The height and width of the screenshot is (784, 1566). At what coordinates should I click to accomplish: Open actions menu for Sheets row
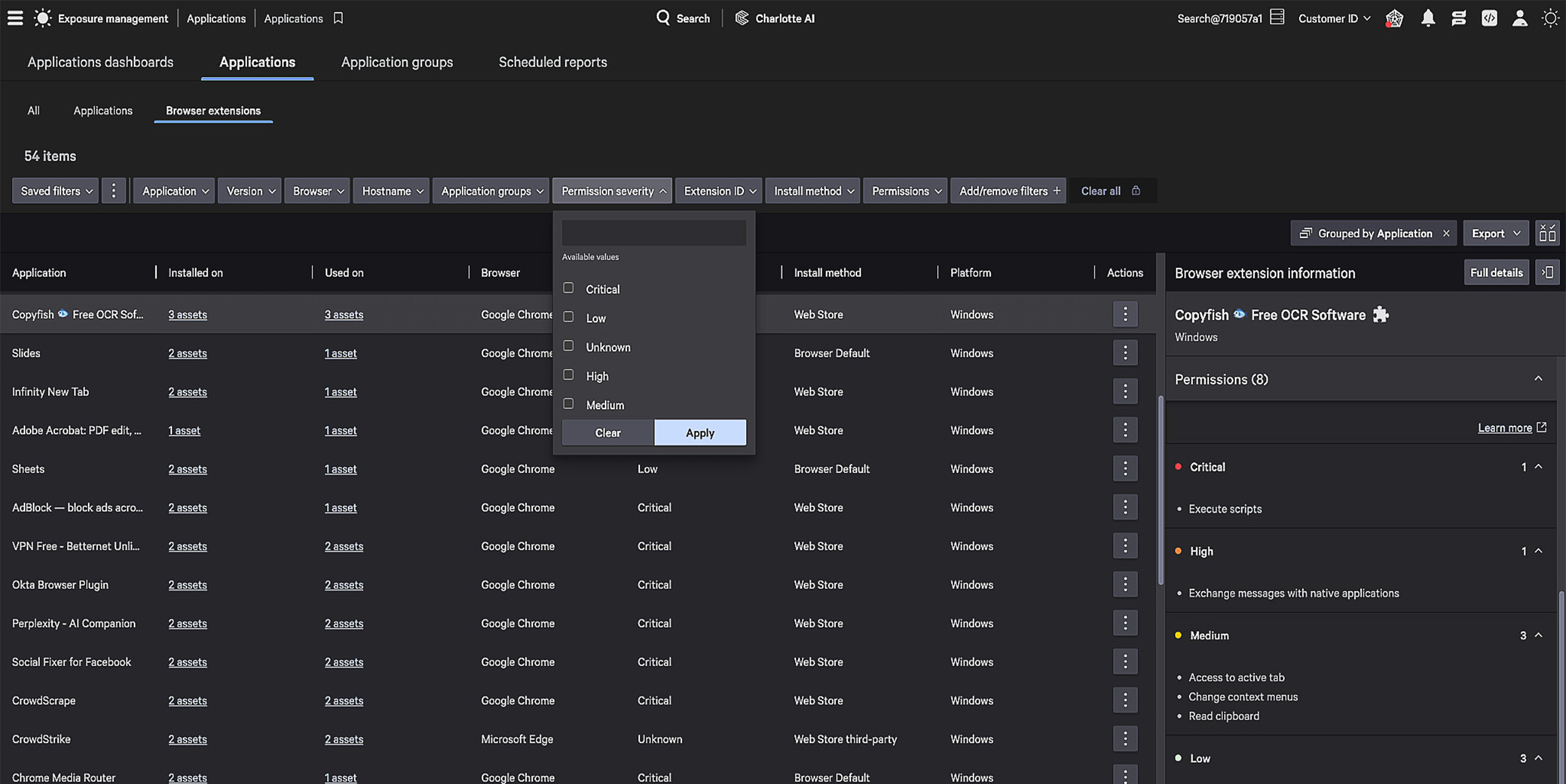tap(1125, 468)
